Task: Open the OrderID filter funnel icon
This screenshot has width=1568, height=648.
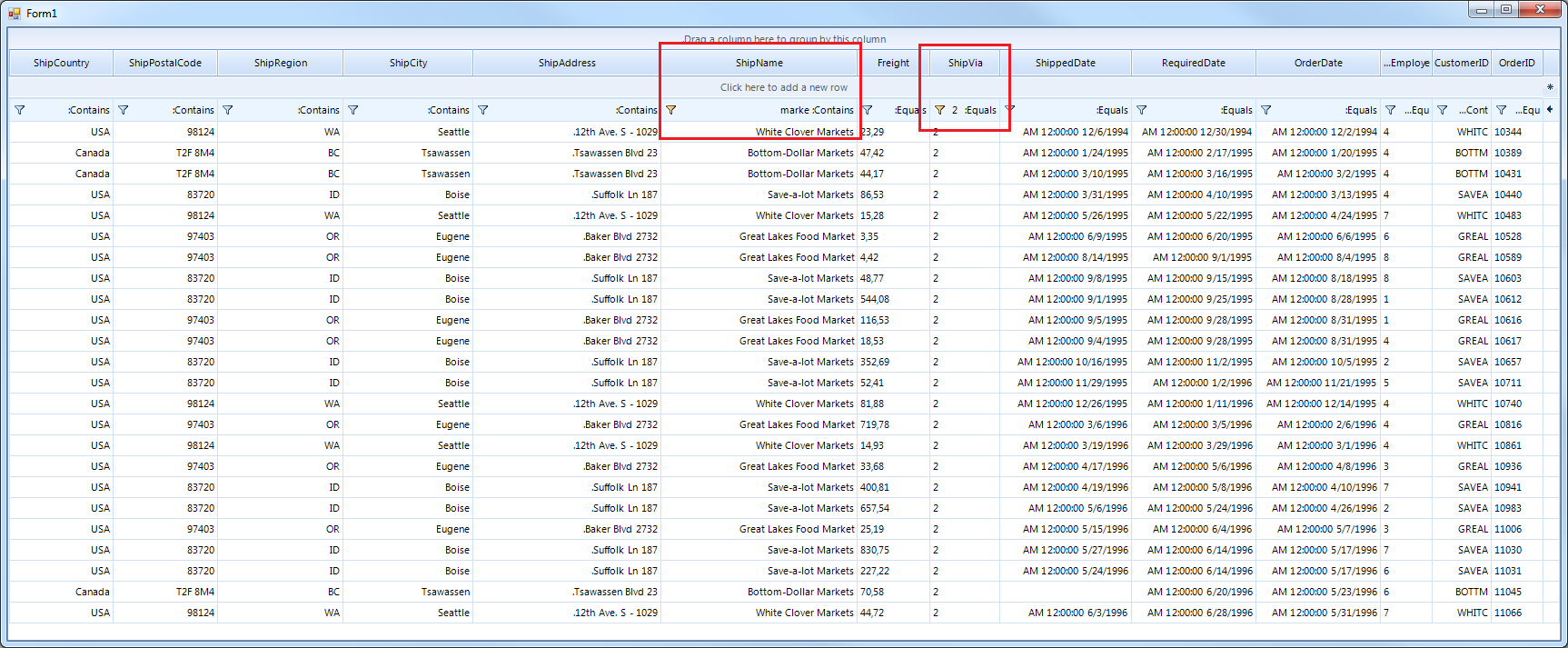Action: pos(1502,110)
